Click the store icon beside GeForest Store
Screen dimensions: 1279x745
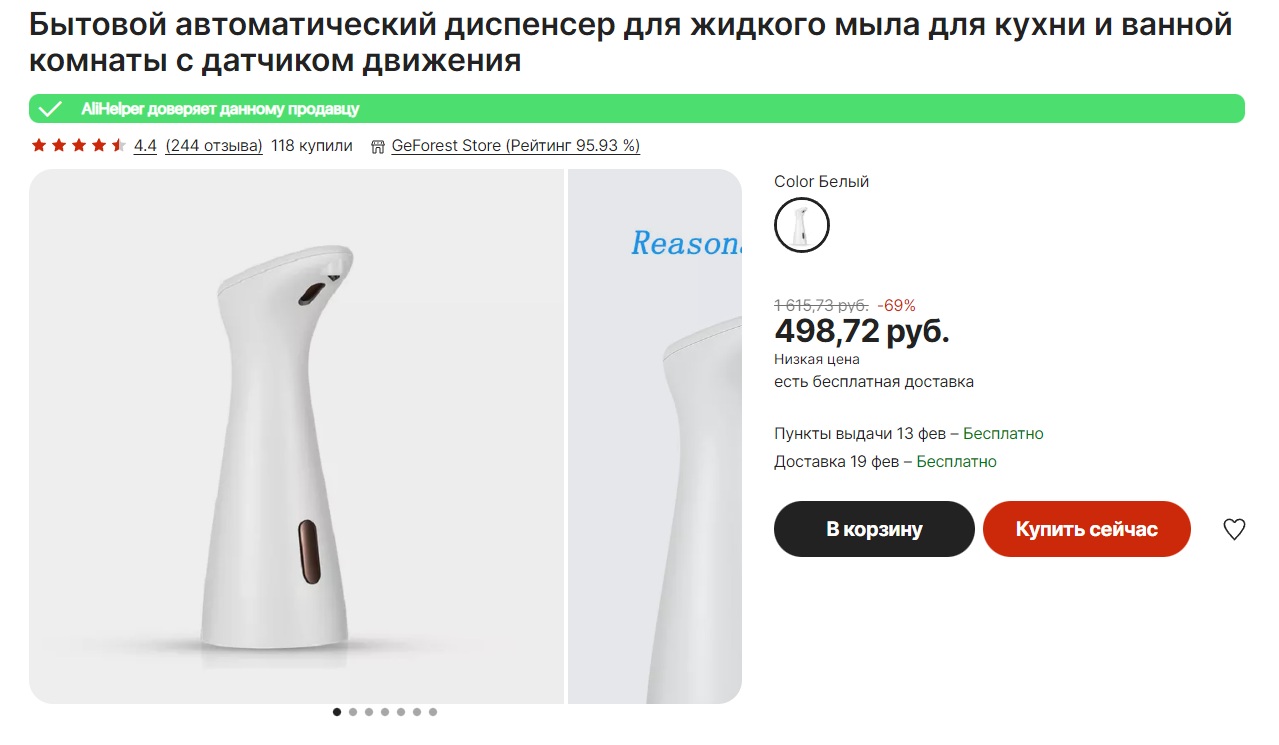378,146
